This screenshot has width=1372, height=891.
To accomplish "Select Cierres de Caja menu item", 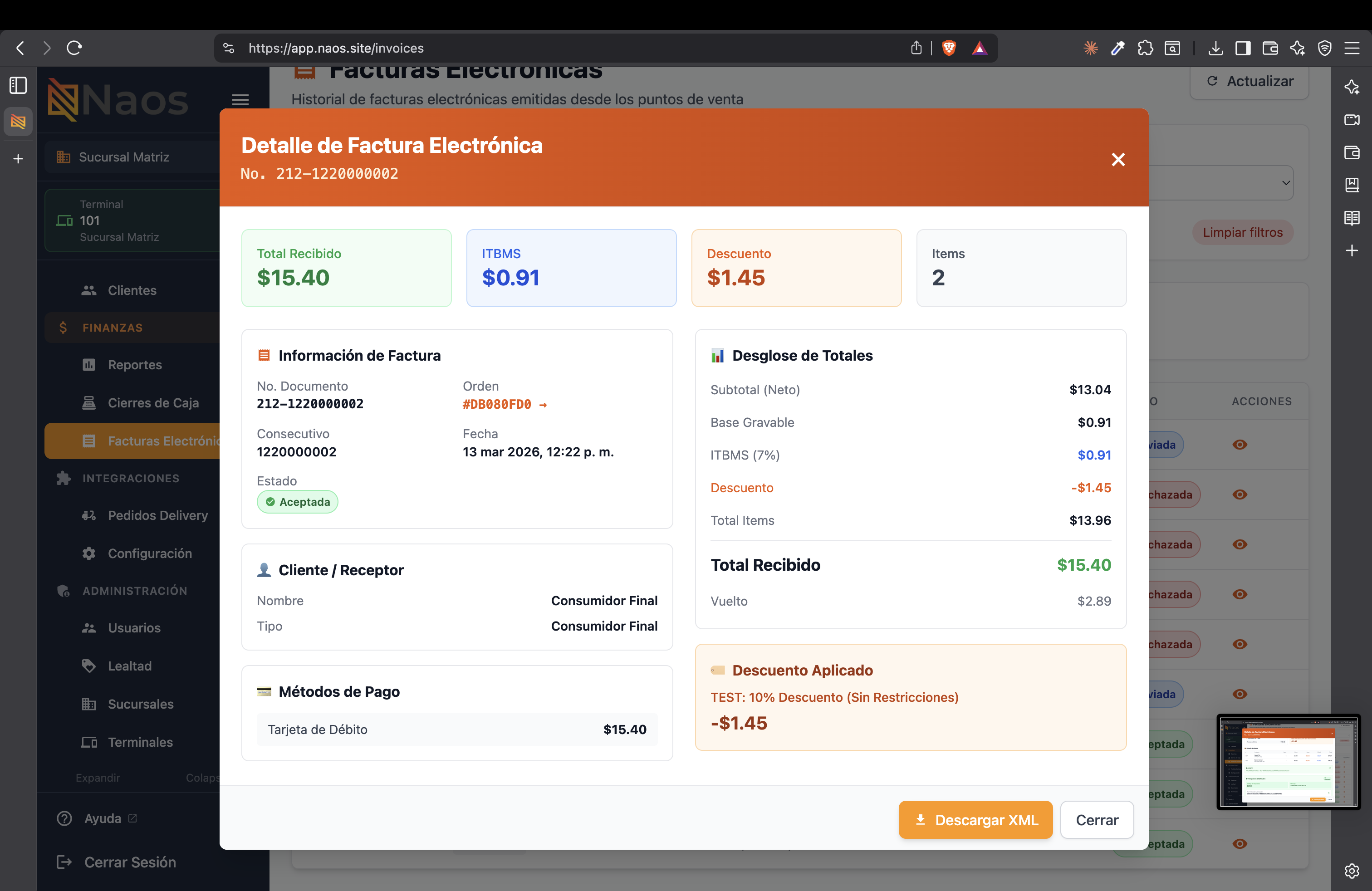I will [153, 403].
